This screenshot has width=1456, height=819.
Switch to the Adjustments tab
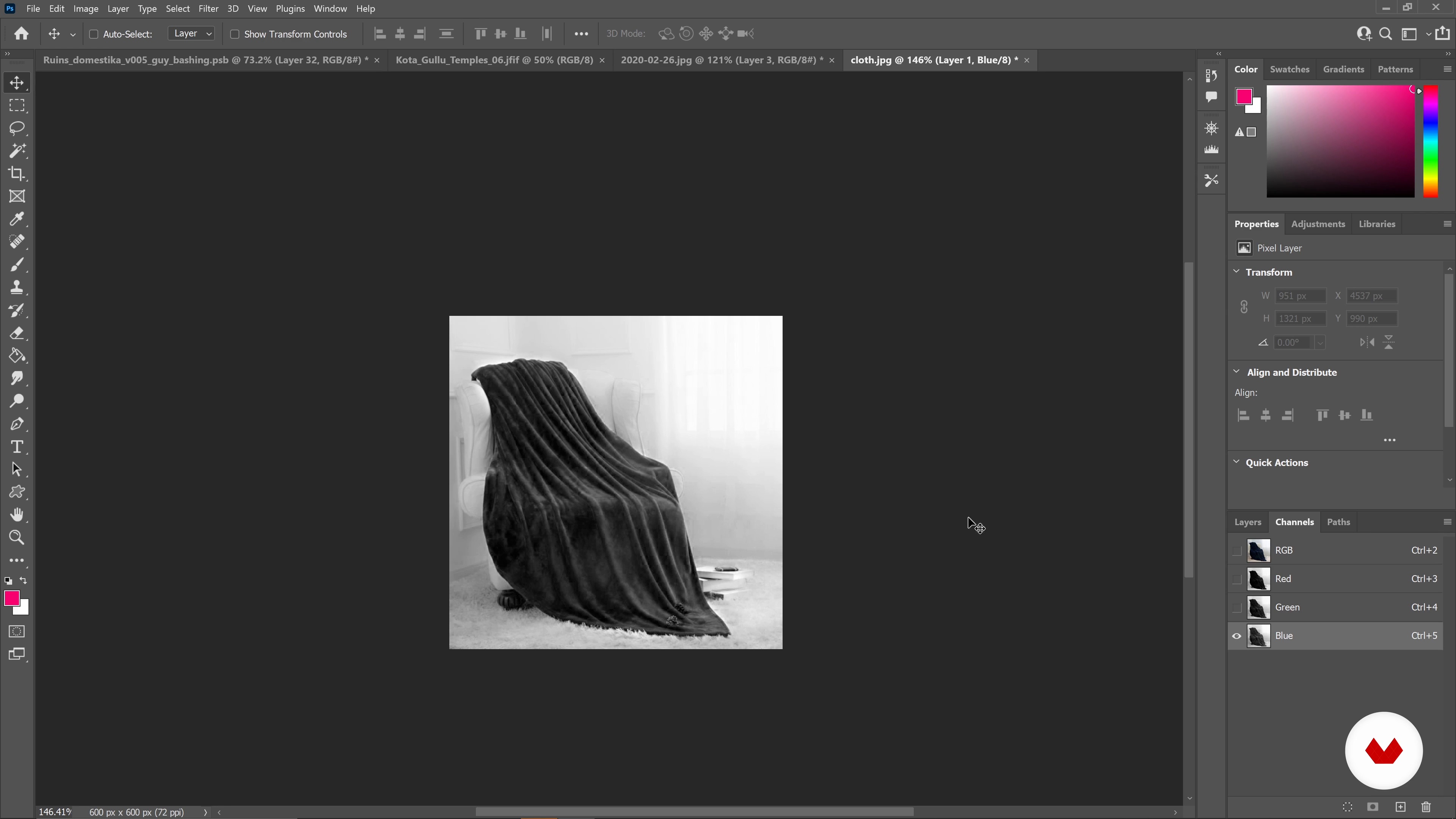click(1318, 224)
